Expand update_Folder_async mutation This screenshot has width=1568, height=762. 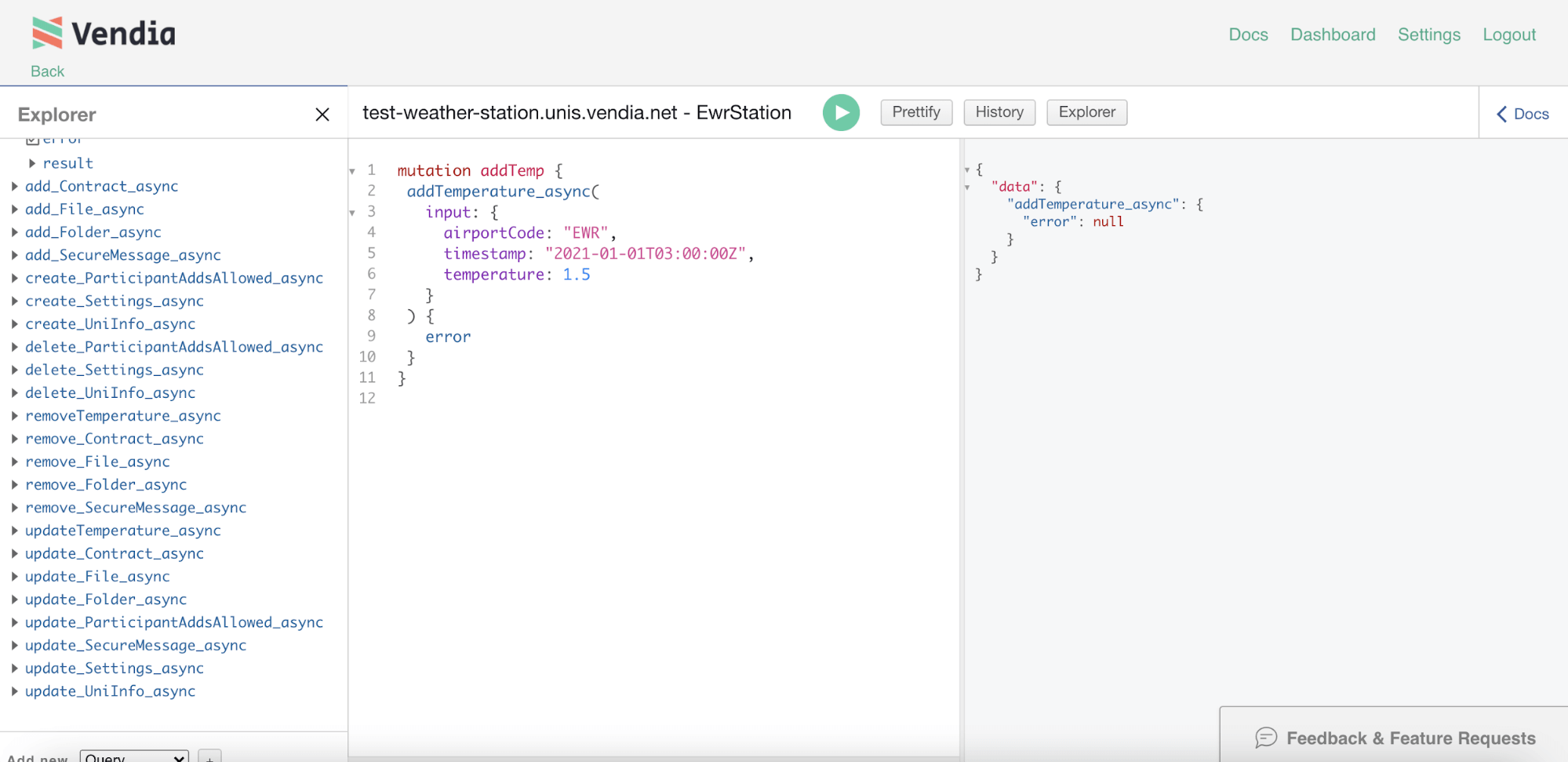[15, 600]
